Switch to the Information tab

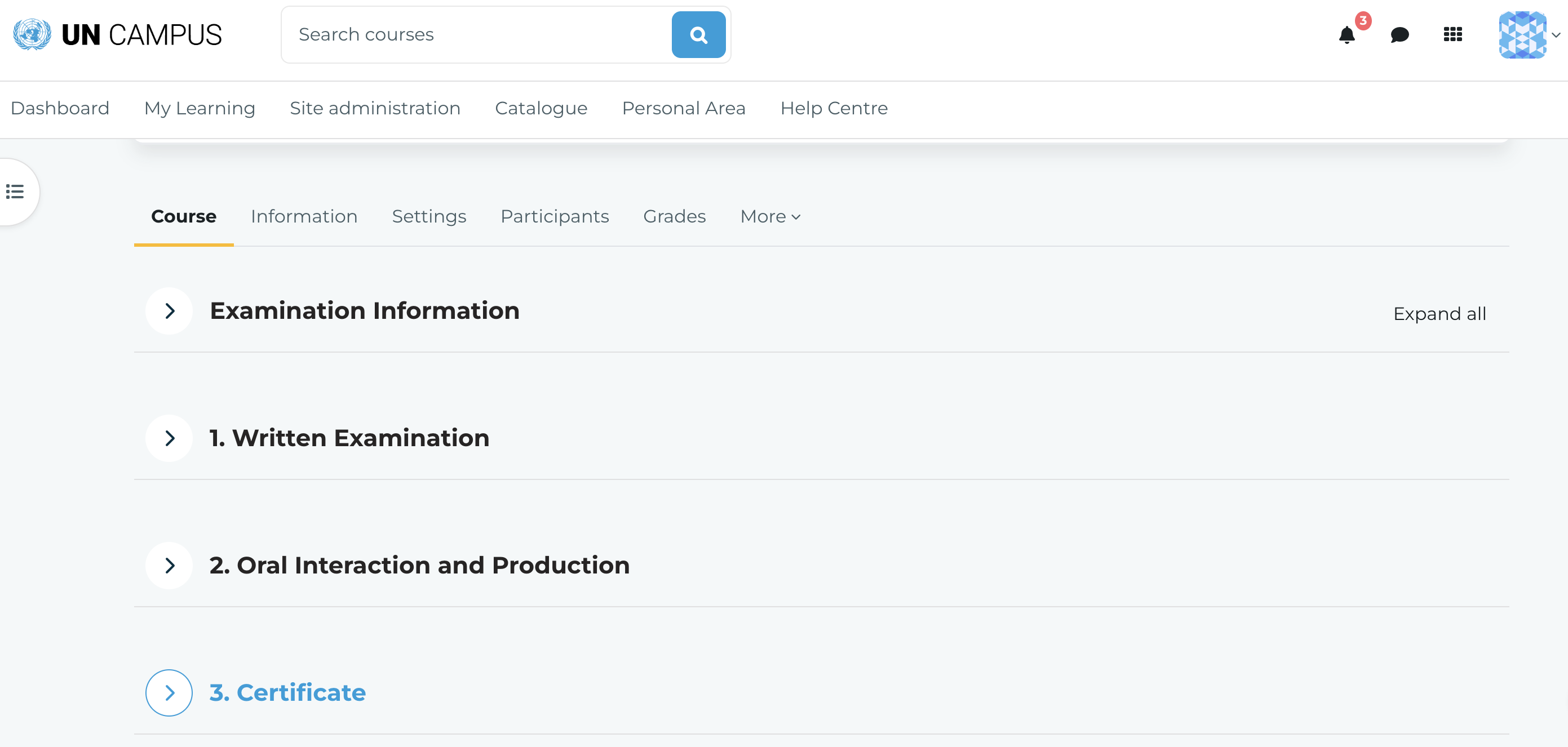point(304,216)
